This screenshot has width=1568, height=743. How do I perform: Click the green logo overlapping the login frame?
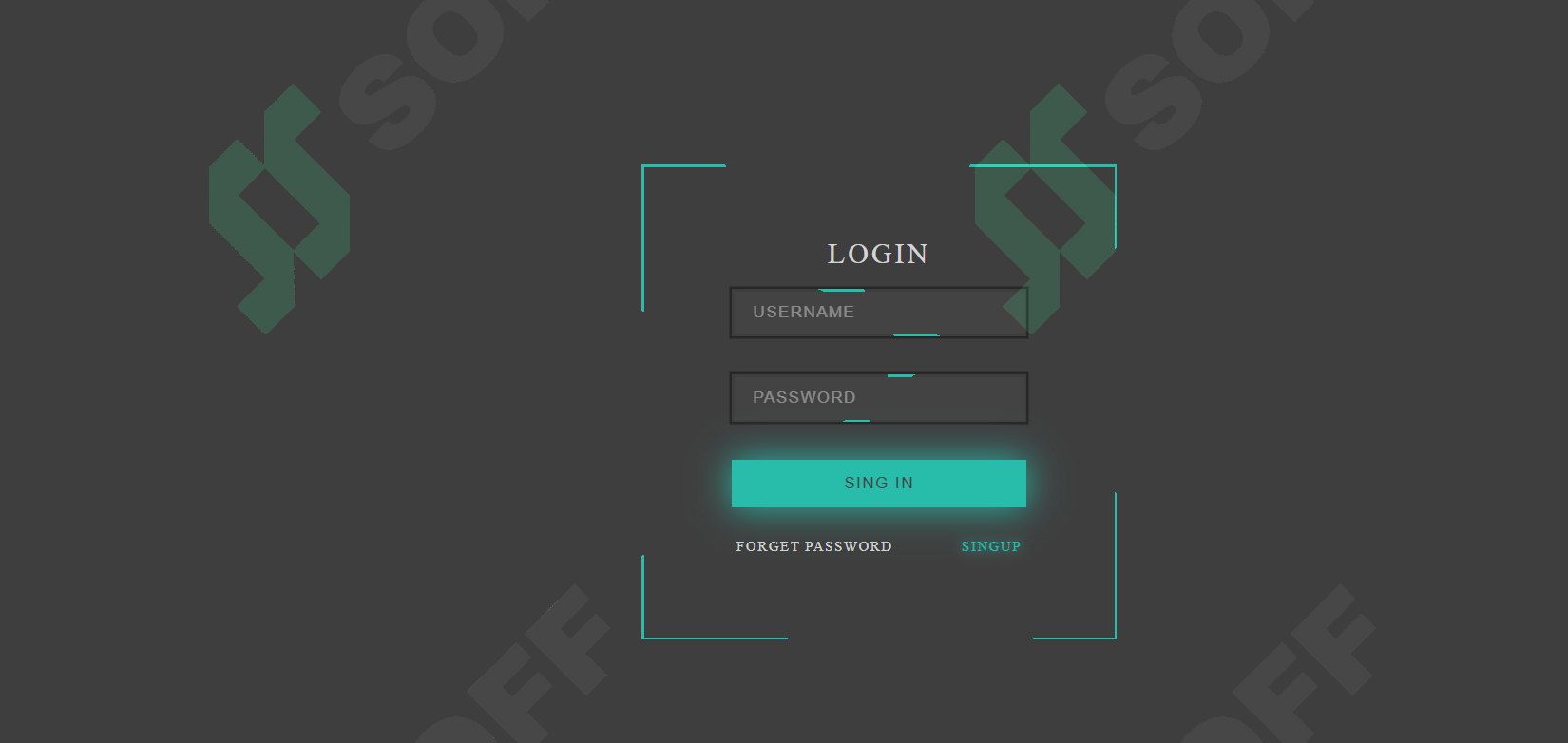pyautogui.click(x=1045, y=209)
